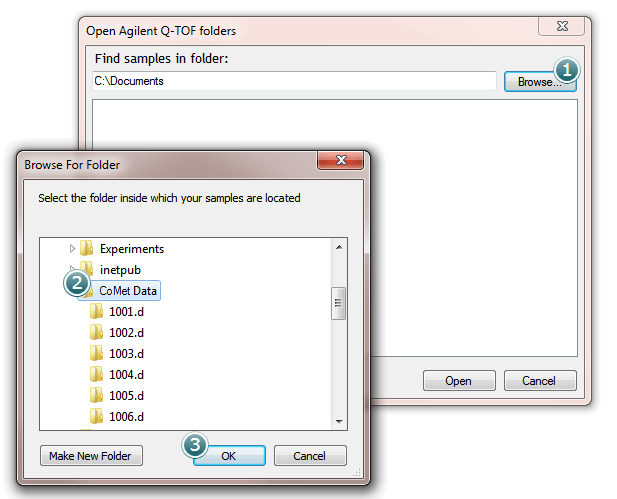
Task: Click the 1004.d folder icon
Action: point(96,374)
